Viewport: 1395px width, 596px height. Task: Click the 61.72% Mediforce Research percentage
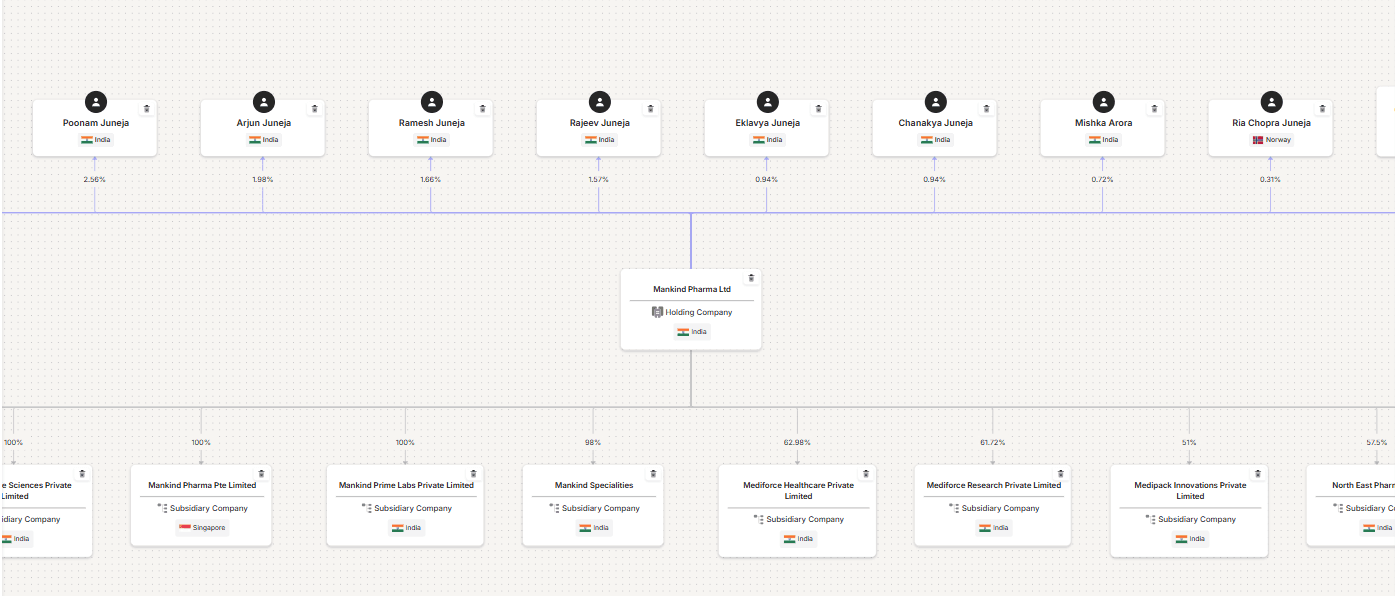pyautogui.click(x=993, y=442)
